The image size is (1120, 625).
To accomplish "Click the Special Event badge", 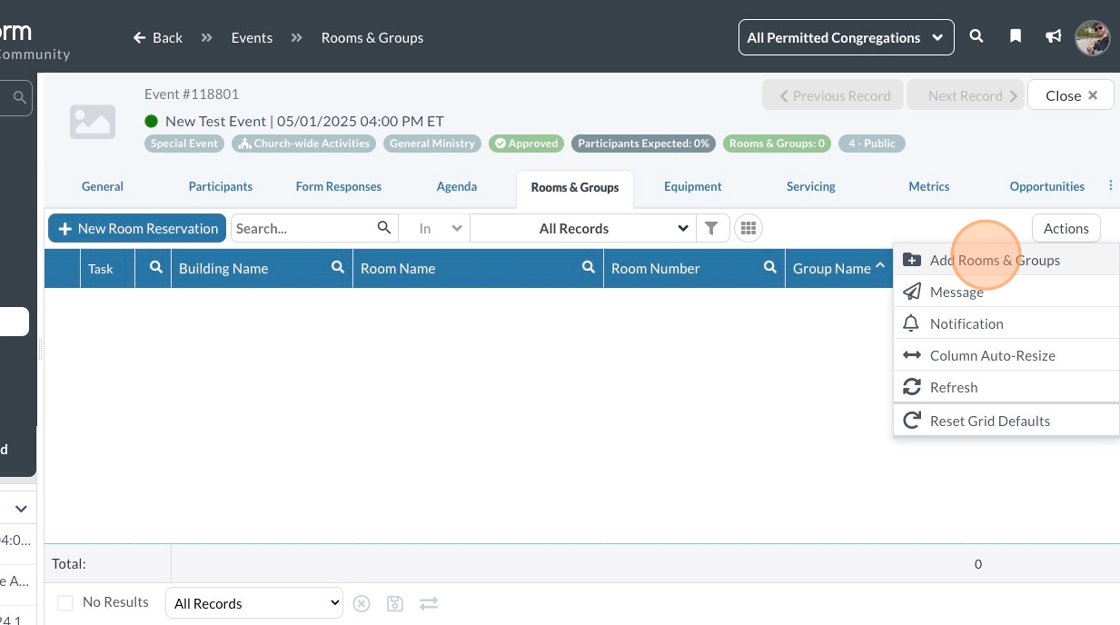I will 184,144.
